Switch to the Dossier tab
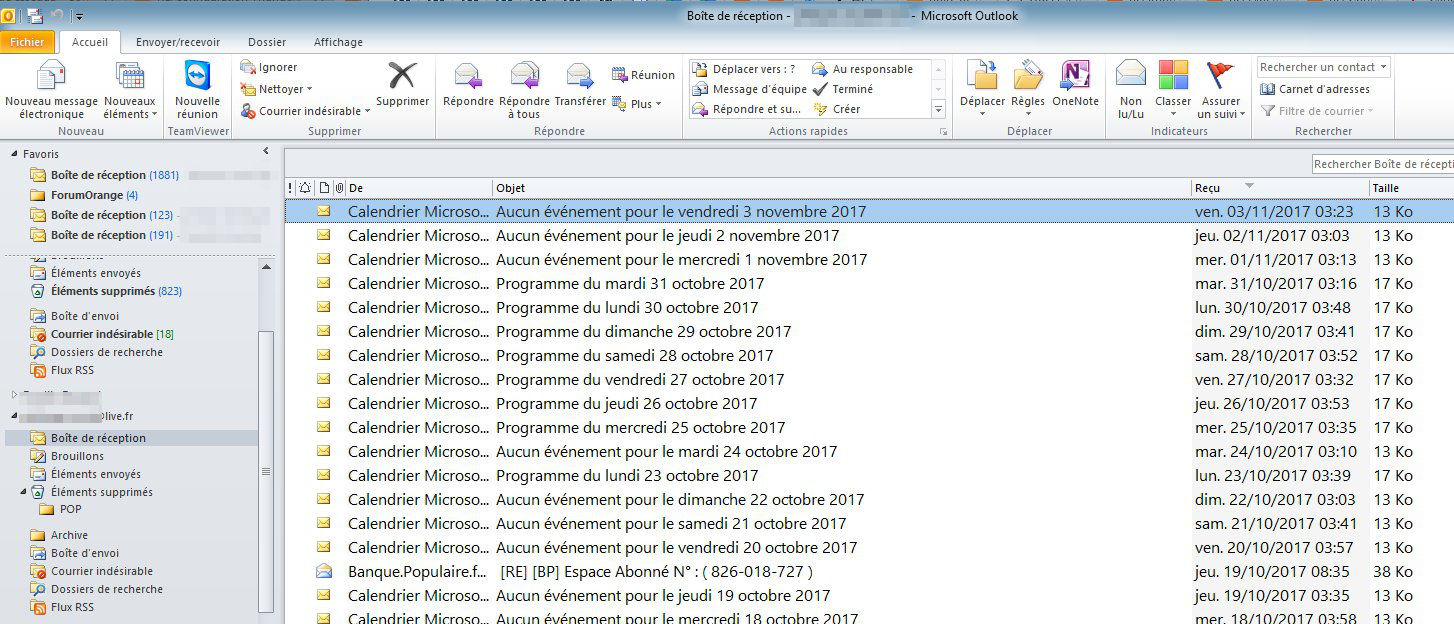The image size is (1454, 624). pyautogui.click(x=267, y=42)
